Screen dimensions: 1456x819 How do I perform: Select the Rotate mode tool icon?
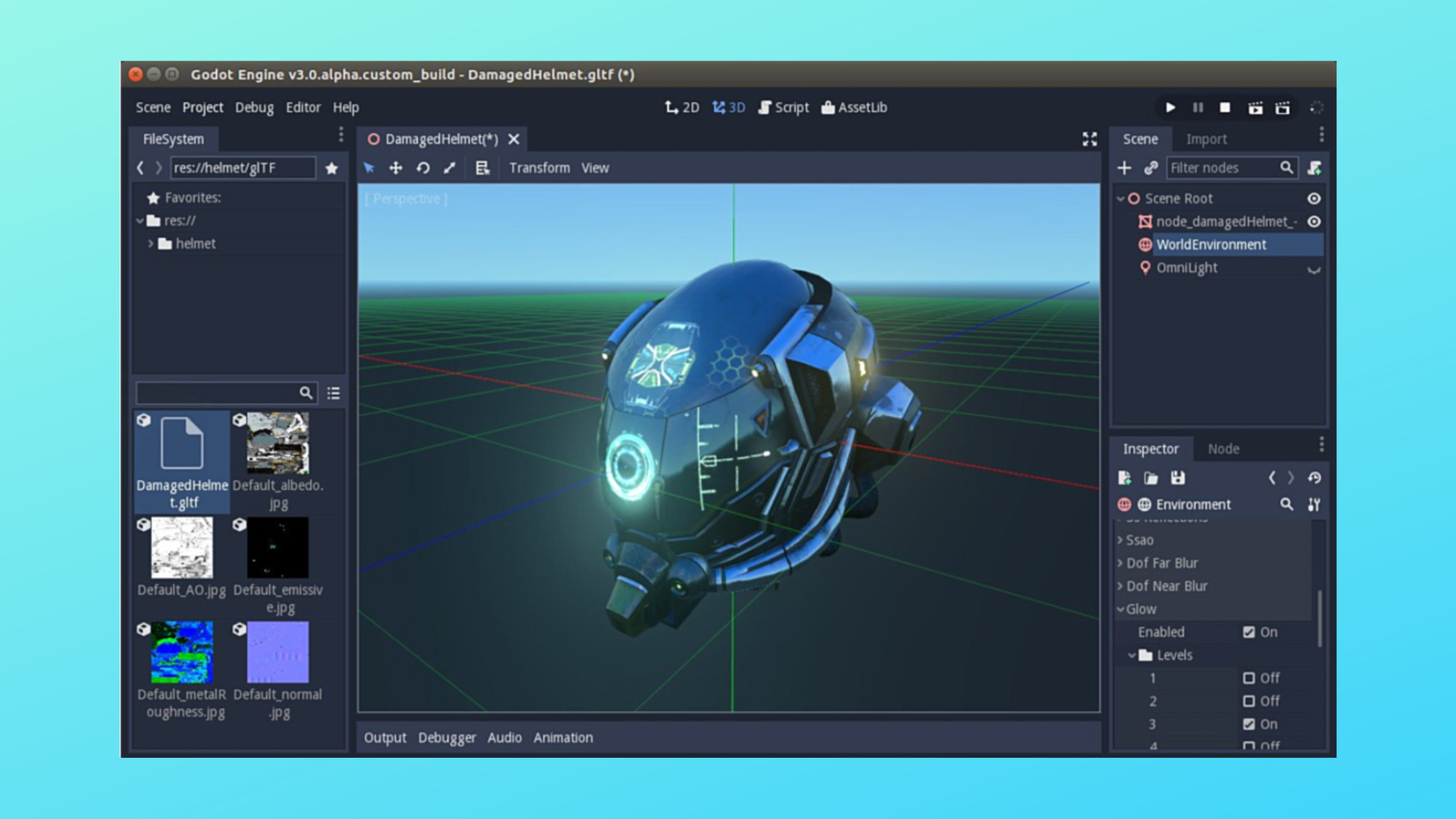(x=423, y=168)
